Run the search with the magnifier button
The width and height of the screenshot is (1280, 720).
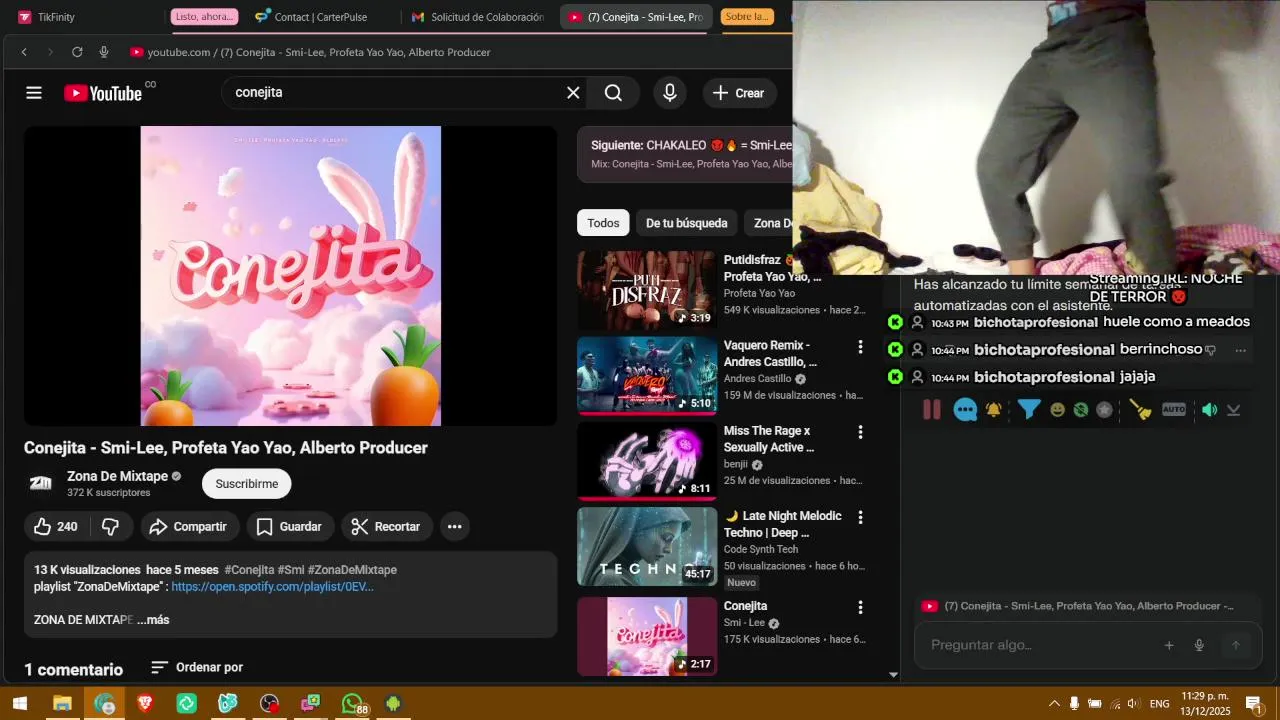pyautogui.click(x=613, y=93)
